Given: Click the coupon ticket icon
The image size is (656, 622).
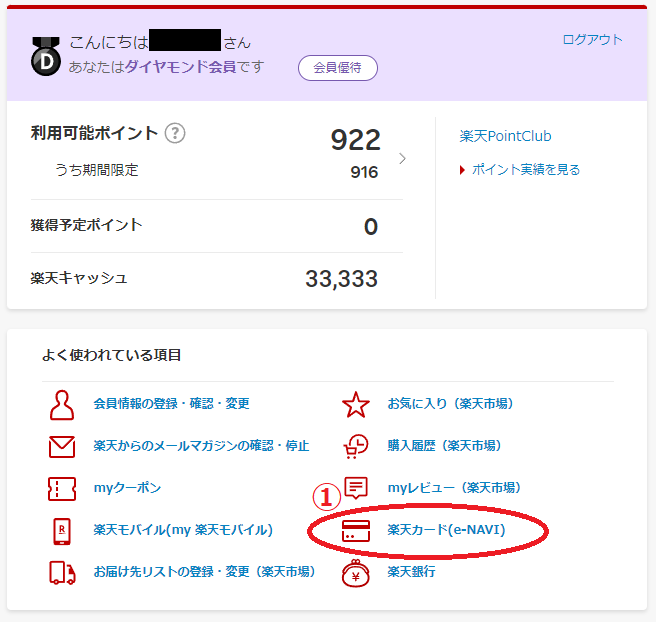Looking at the screenshot, I should (x=62, y=489).
